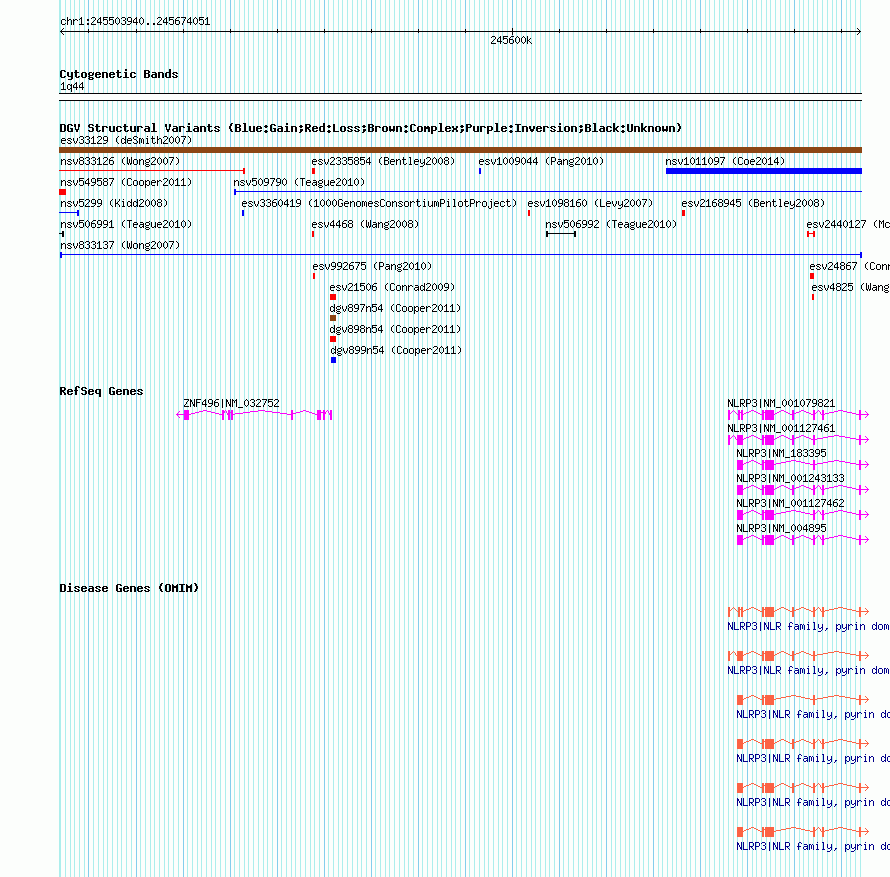The image size is (890, 877).
Task: Select the Cytogenetic Bands track title
Action: pyautogui.click(x=119, y=74)
